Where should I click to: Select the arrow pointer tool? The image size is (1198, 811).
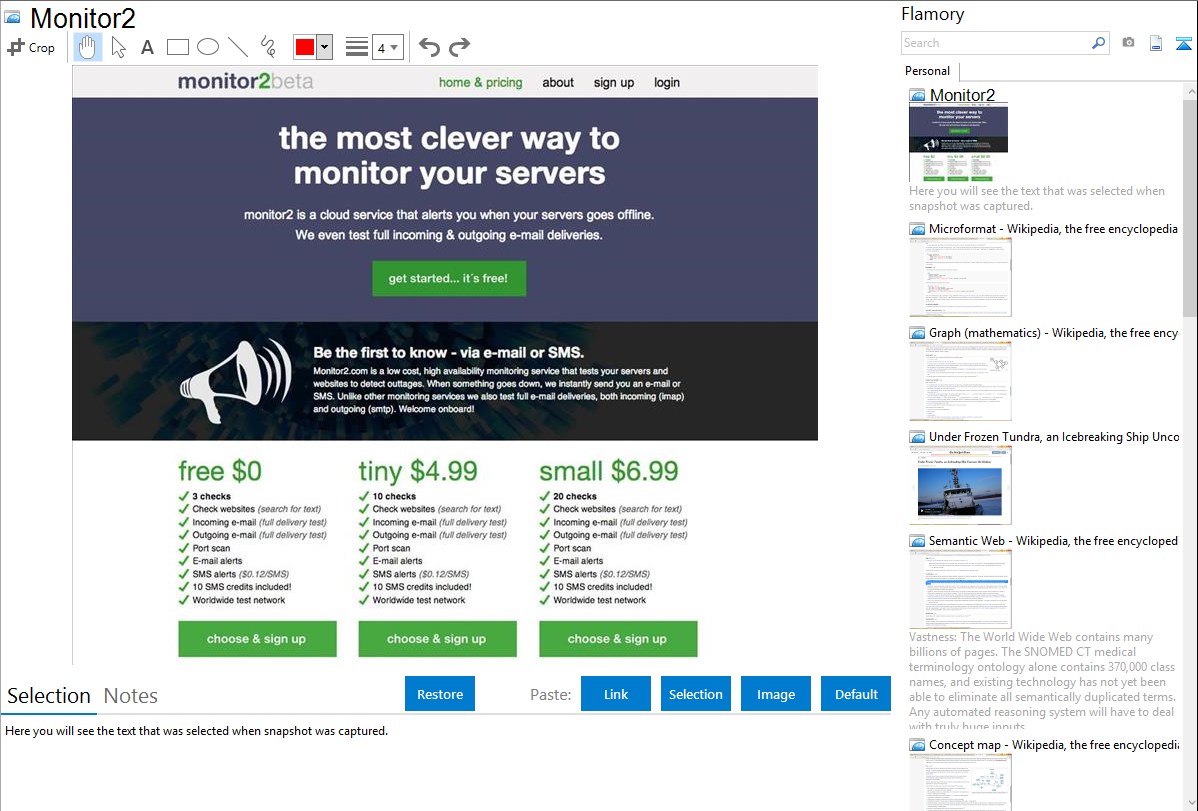[x=118, y=47]
